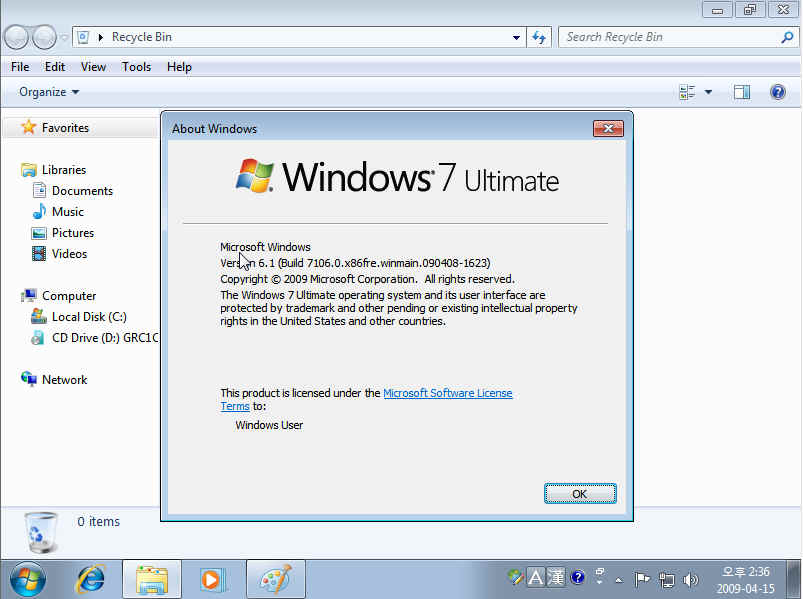The width and height of the screenshot is (803, 599).
Task: Open language bar help question icon
Action: 578,577
